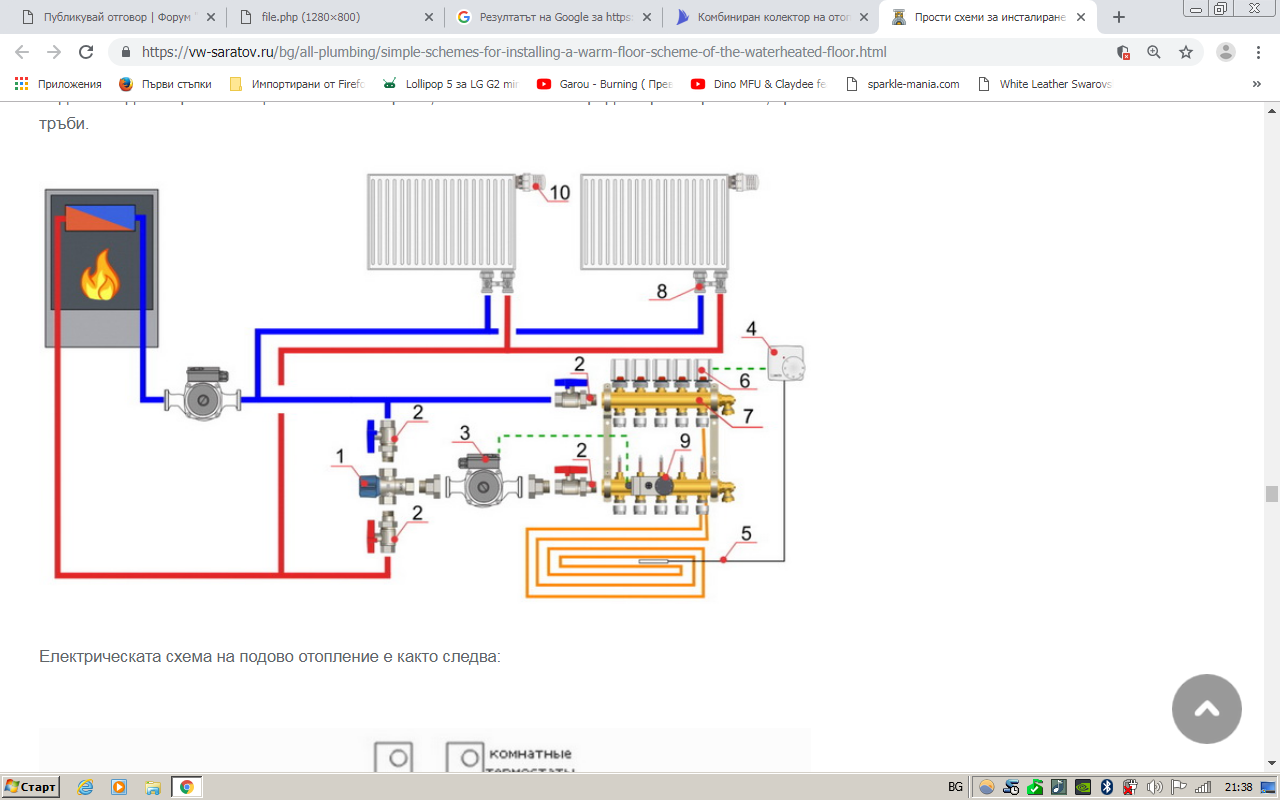The width and height of the screenshot is (1280, 800).
Task: Bookmark this page with star icon
Action: [x=1186, y=52]
